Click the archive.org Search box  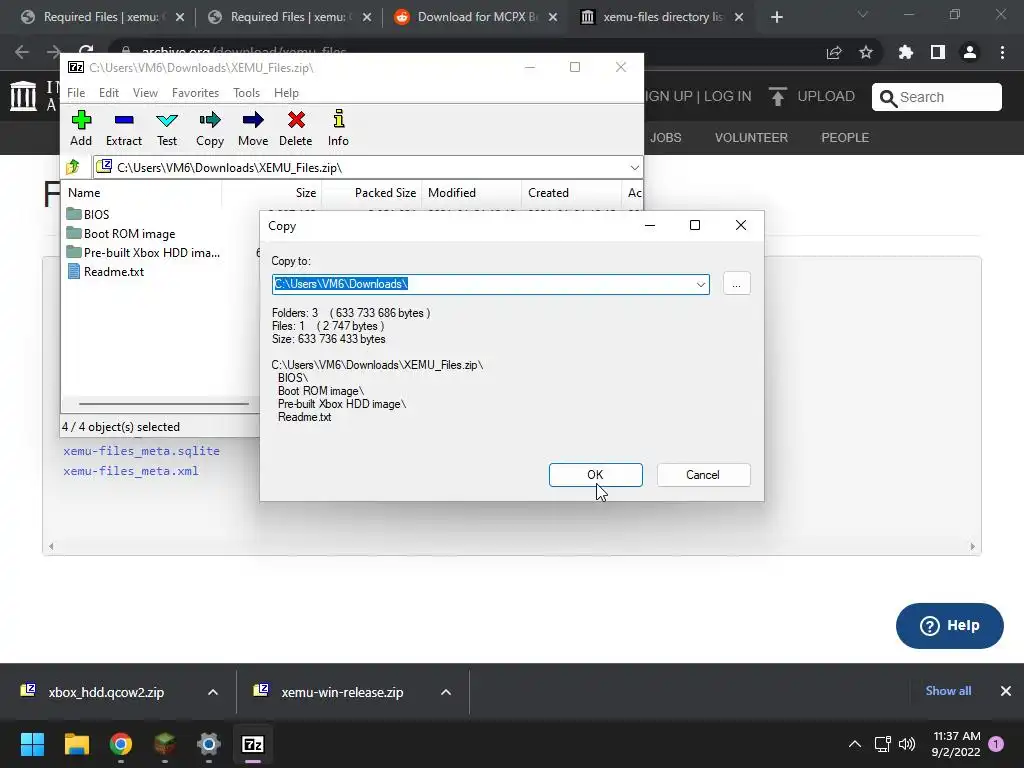click(x=936, y=97)
